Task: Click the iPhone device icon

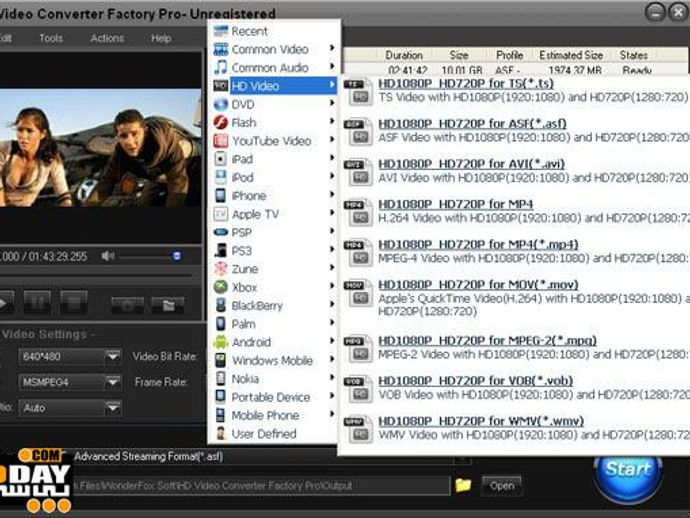Action: tap(220, 195)
